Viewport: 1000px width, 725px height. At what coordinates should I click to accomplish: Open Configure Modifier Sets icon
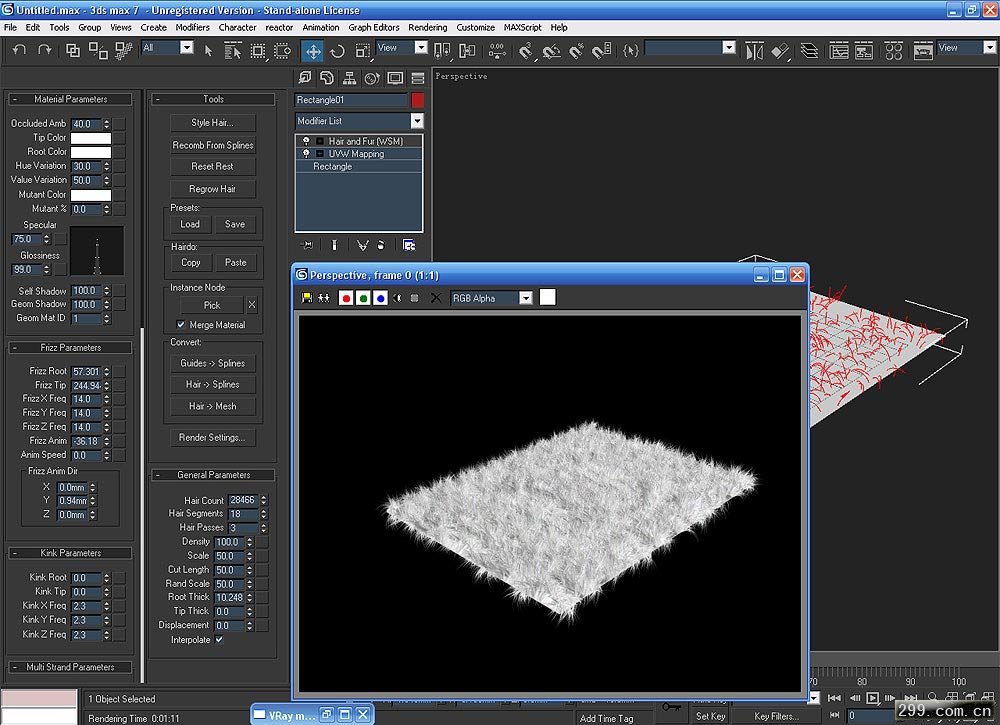click(409, 245)
